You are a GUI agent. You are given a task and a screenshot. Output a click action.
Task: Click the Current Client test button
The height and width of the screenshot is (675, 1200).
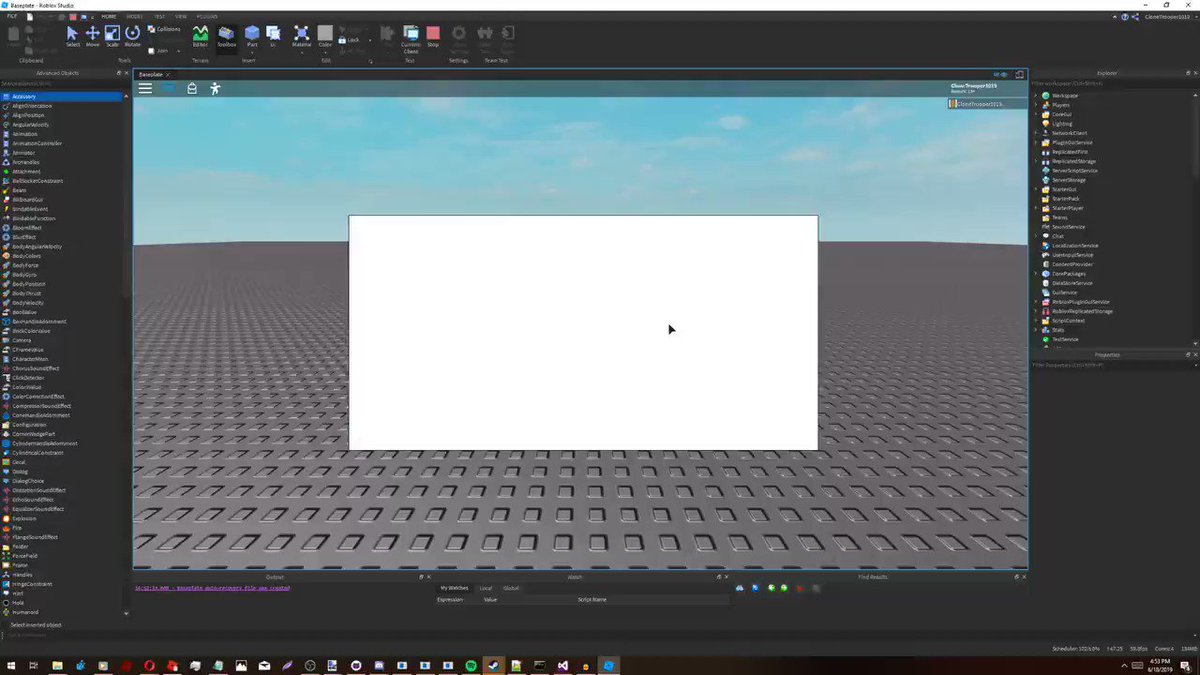pos(411,40)
